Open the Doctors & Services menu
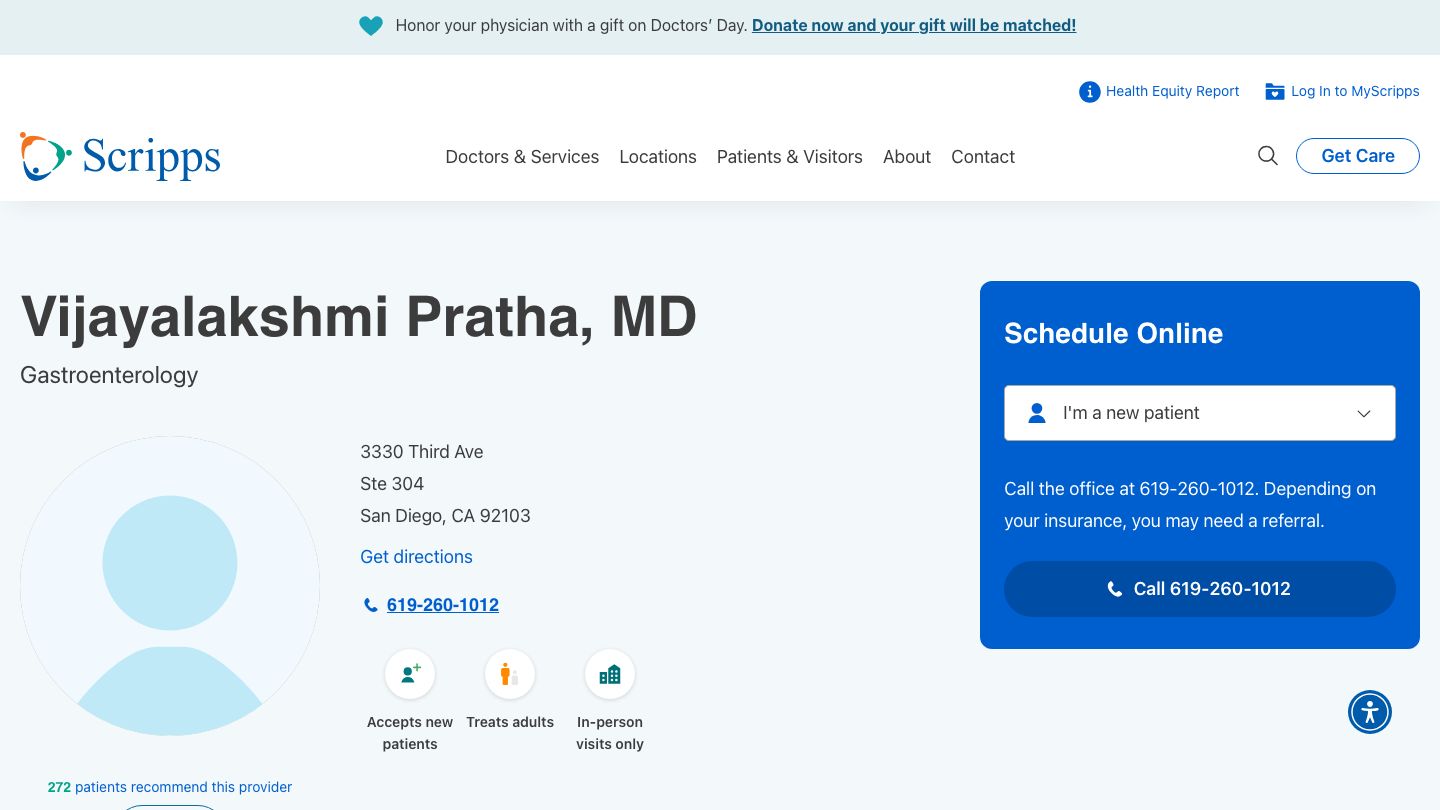The image size is (1440, 810). (x=522, y=156)
